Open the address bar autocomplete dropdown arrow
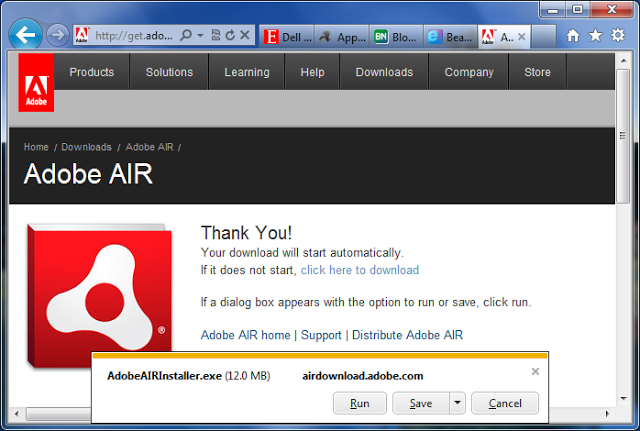Screen dimensions: 640x431 point(200,36)
